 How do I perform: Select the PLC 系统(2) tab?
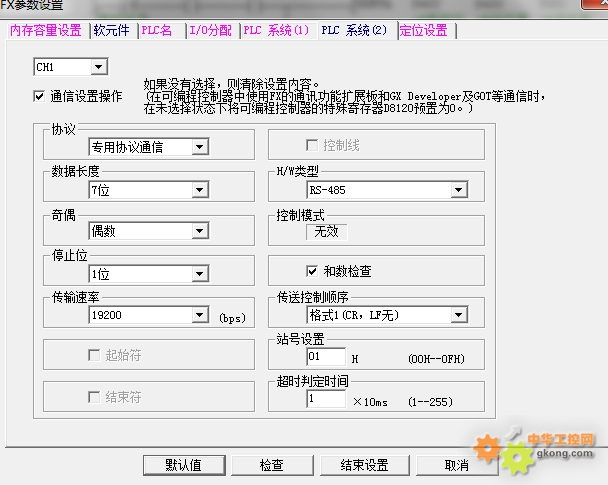pyautogui.click(x=354, y=30)
